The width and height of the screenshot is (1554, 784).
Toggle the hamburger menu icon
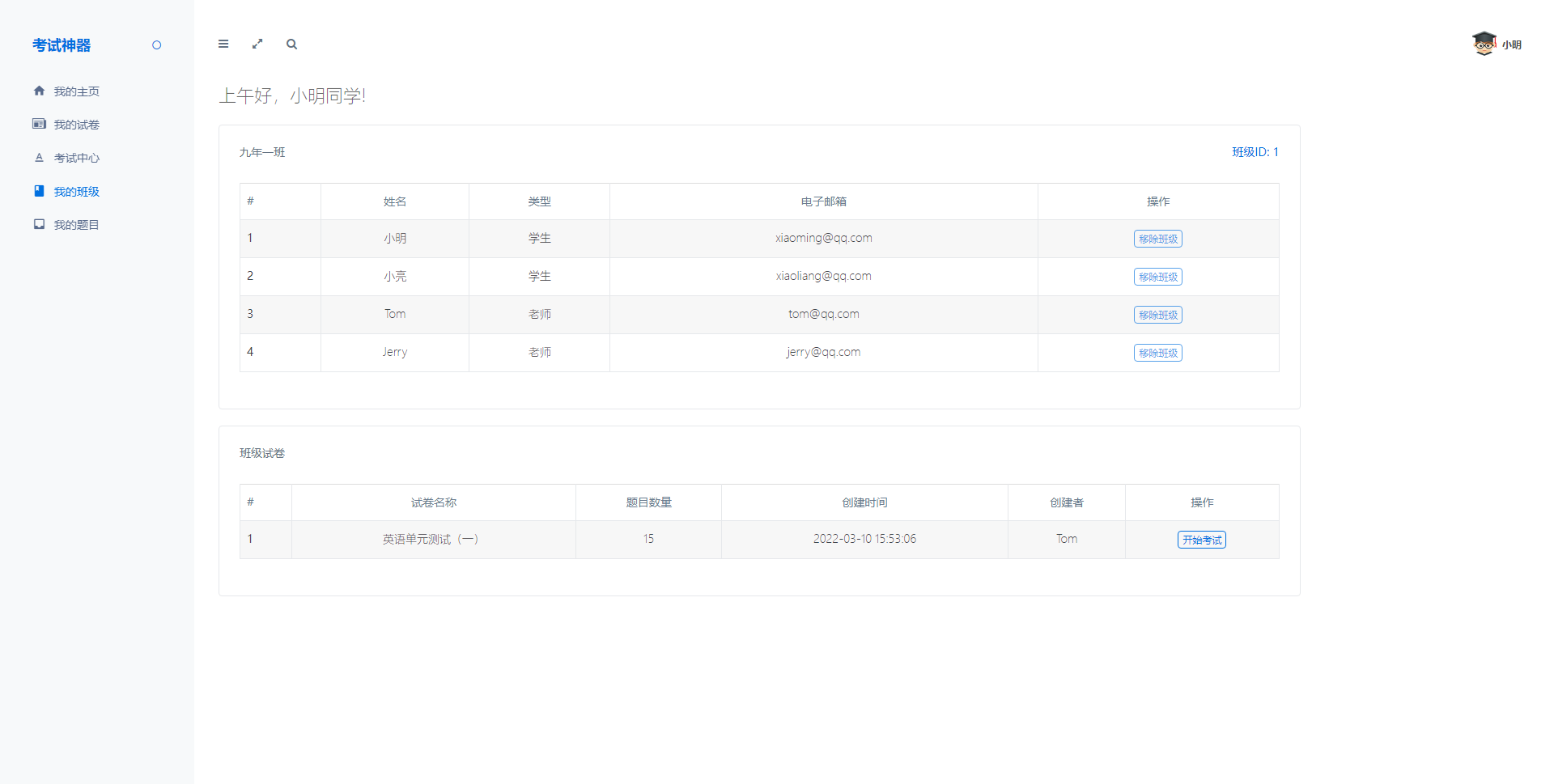click(x=223, y=44)
